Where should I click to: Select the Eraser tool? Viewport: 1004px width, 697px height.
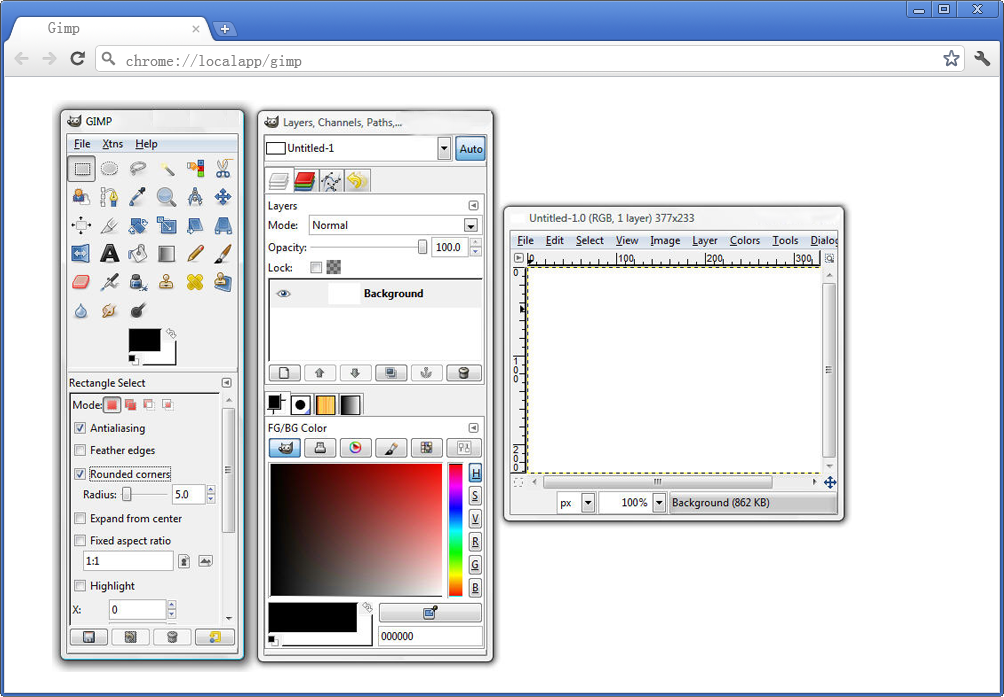point(81,282)
